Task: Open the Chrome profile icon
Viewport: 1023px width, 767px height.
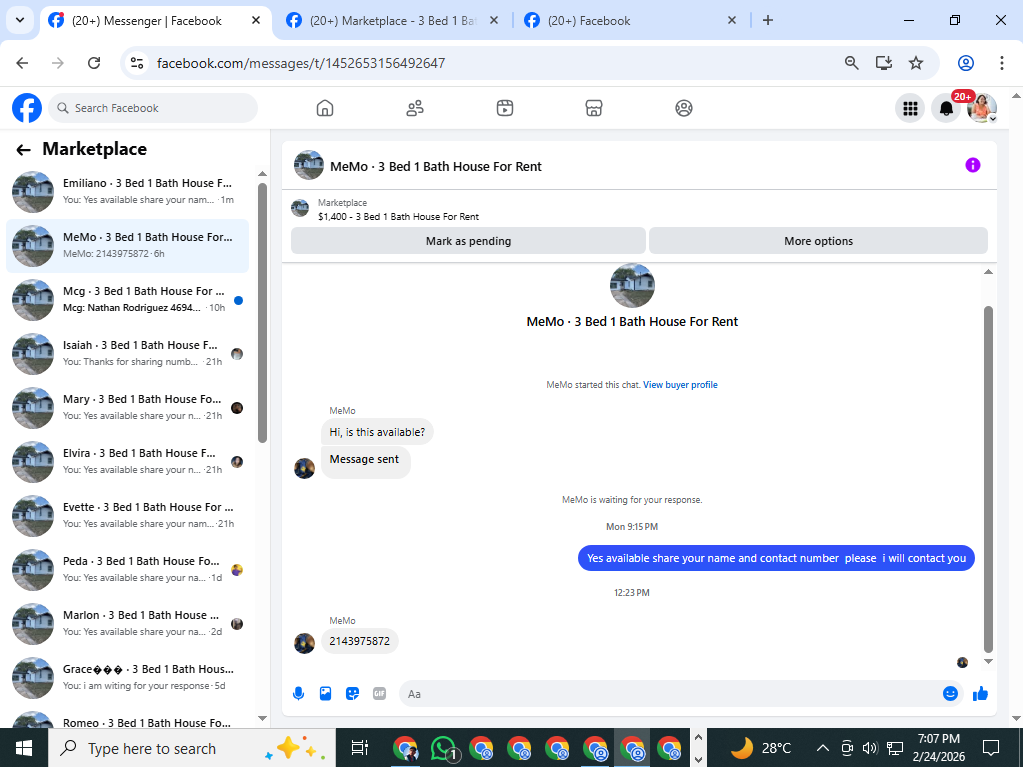Action: coord(966,63)
